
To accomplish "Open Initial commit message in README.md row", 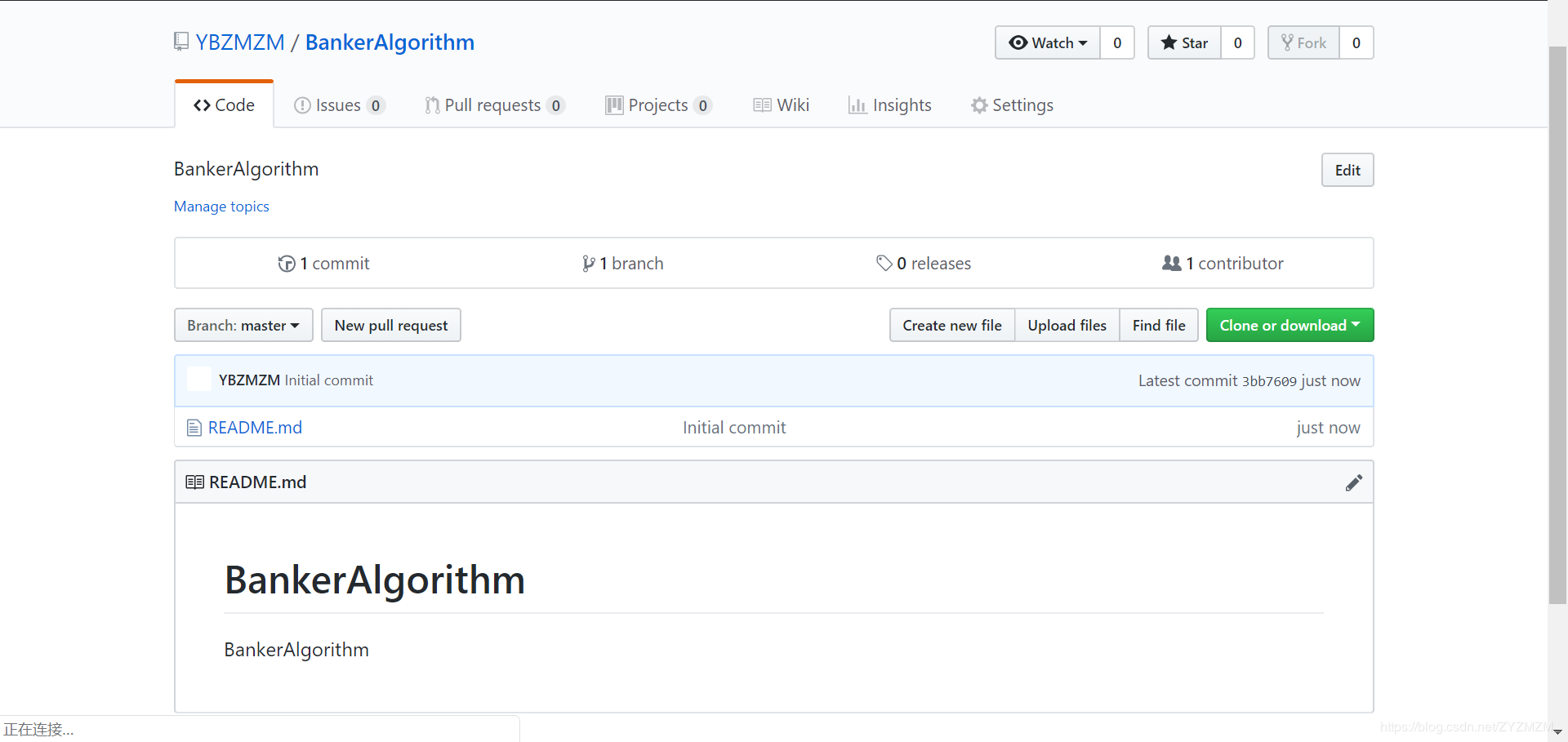I will tap(734, 428).
